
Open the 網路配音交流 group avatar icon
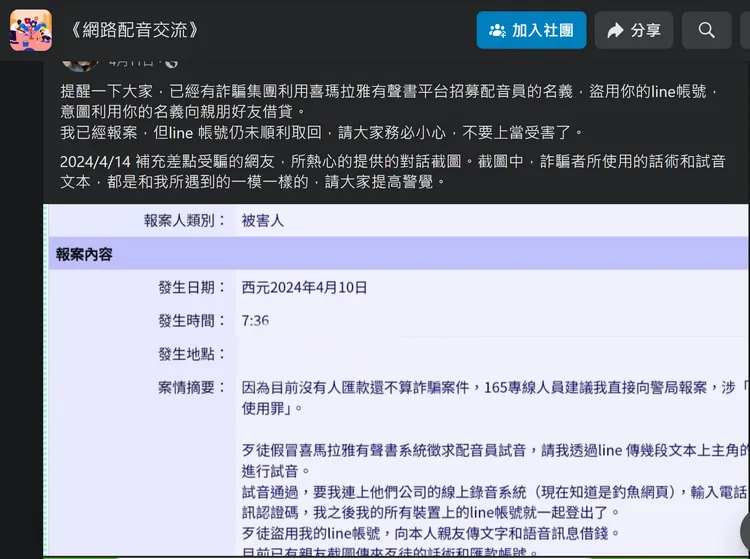(31, 30)
